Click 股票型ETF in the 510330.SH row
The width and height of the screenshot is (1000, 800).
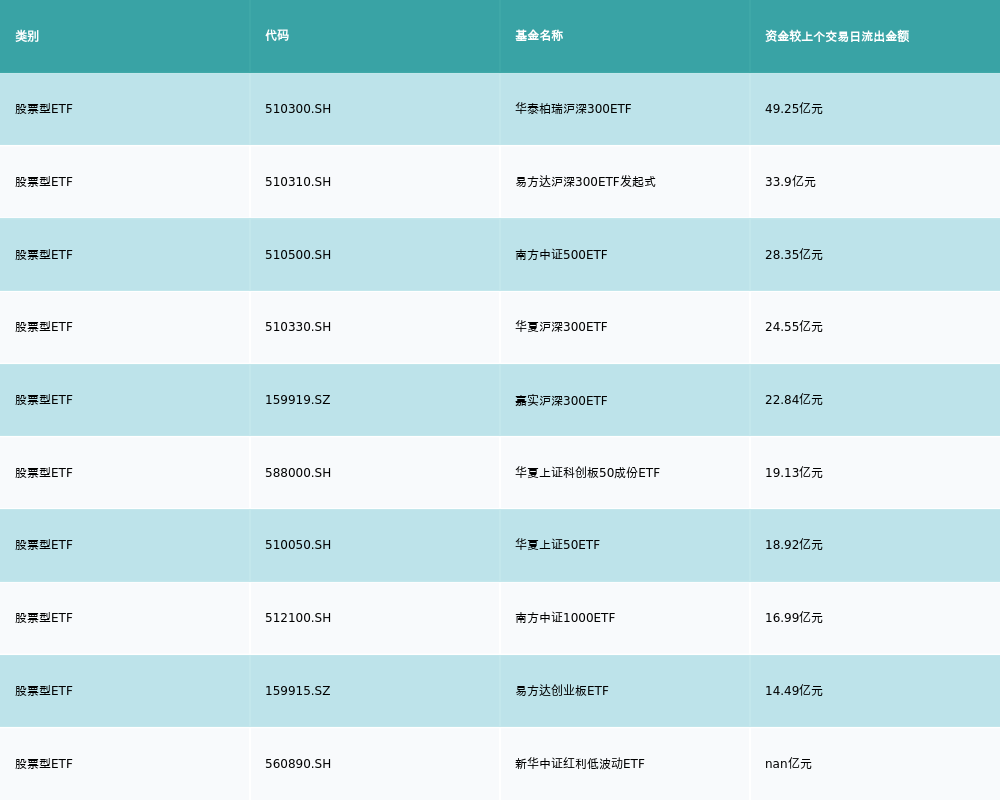pyautogui.click(x=44, y=327)
